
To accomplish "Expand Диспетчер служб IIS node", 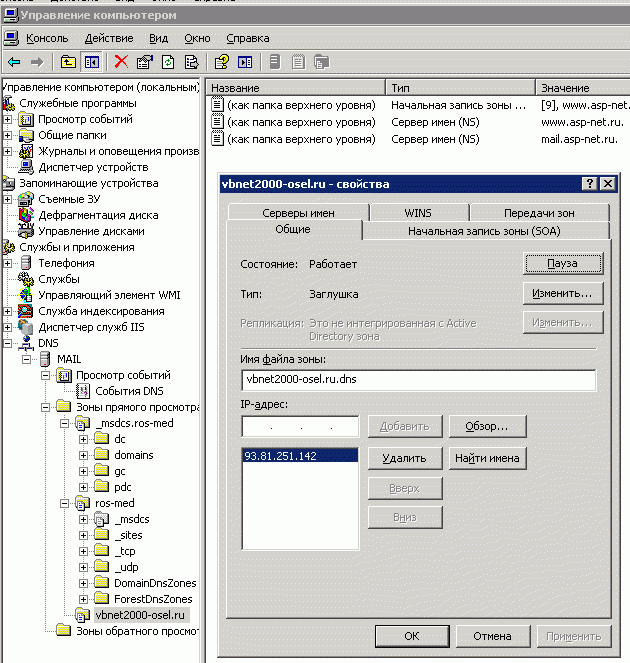I will click(x=8, y=327).
